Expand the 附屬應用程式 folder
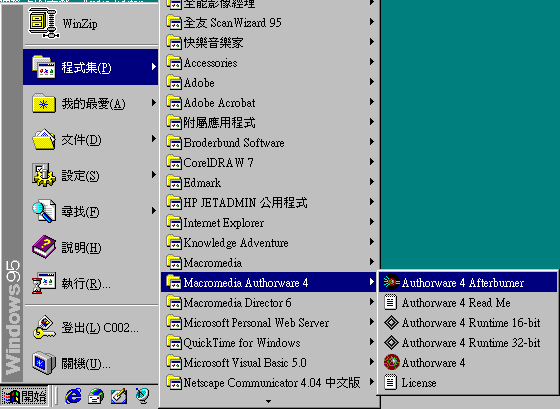The image size is (560, 409). (270, 123)
